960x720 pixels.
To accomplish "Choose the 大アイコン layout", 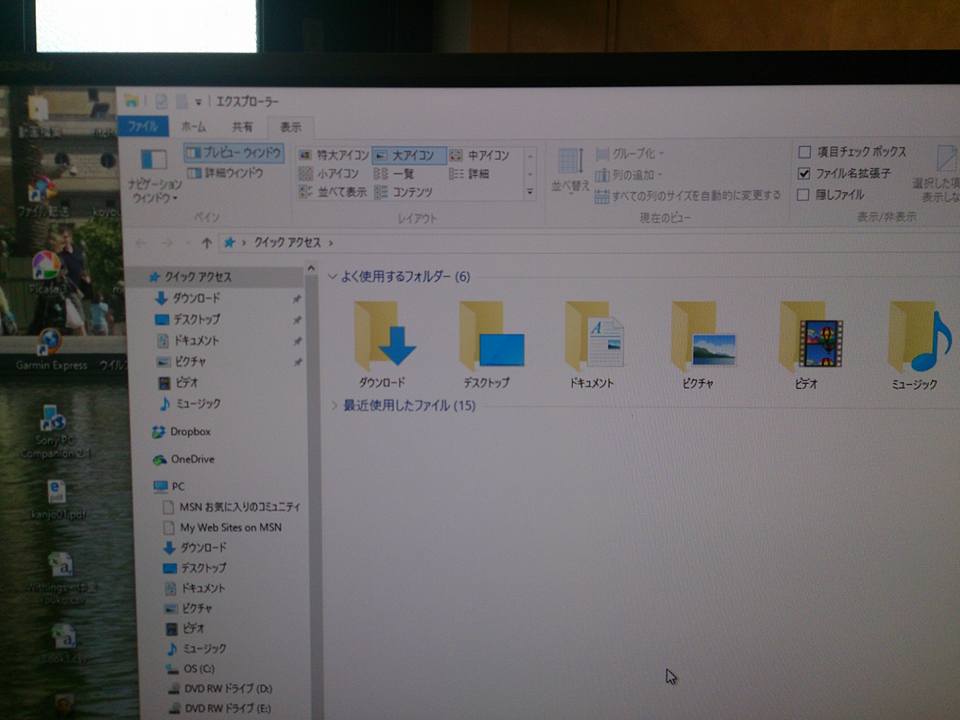I will tap(408, 155).
